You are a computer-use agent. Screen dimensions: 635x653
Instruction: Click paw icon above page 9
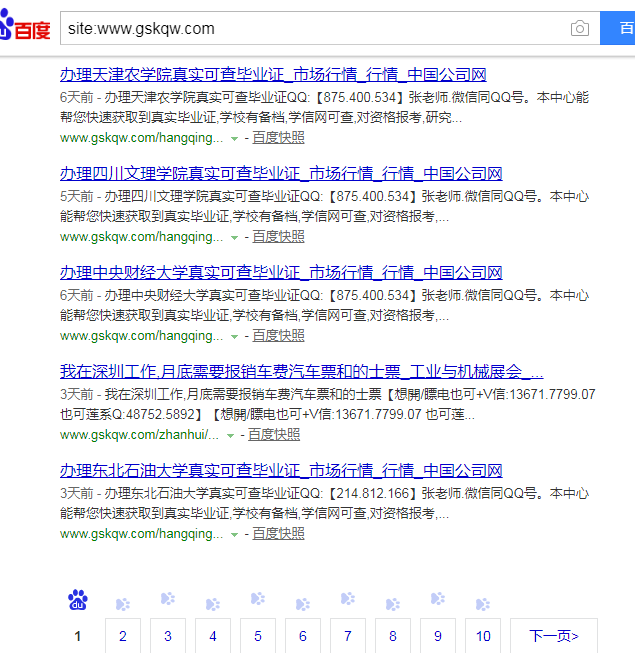click(x=438, y=599)
